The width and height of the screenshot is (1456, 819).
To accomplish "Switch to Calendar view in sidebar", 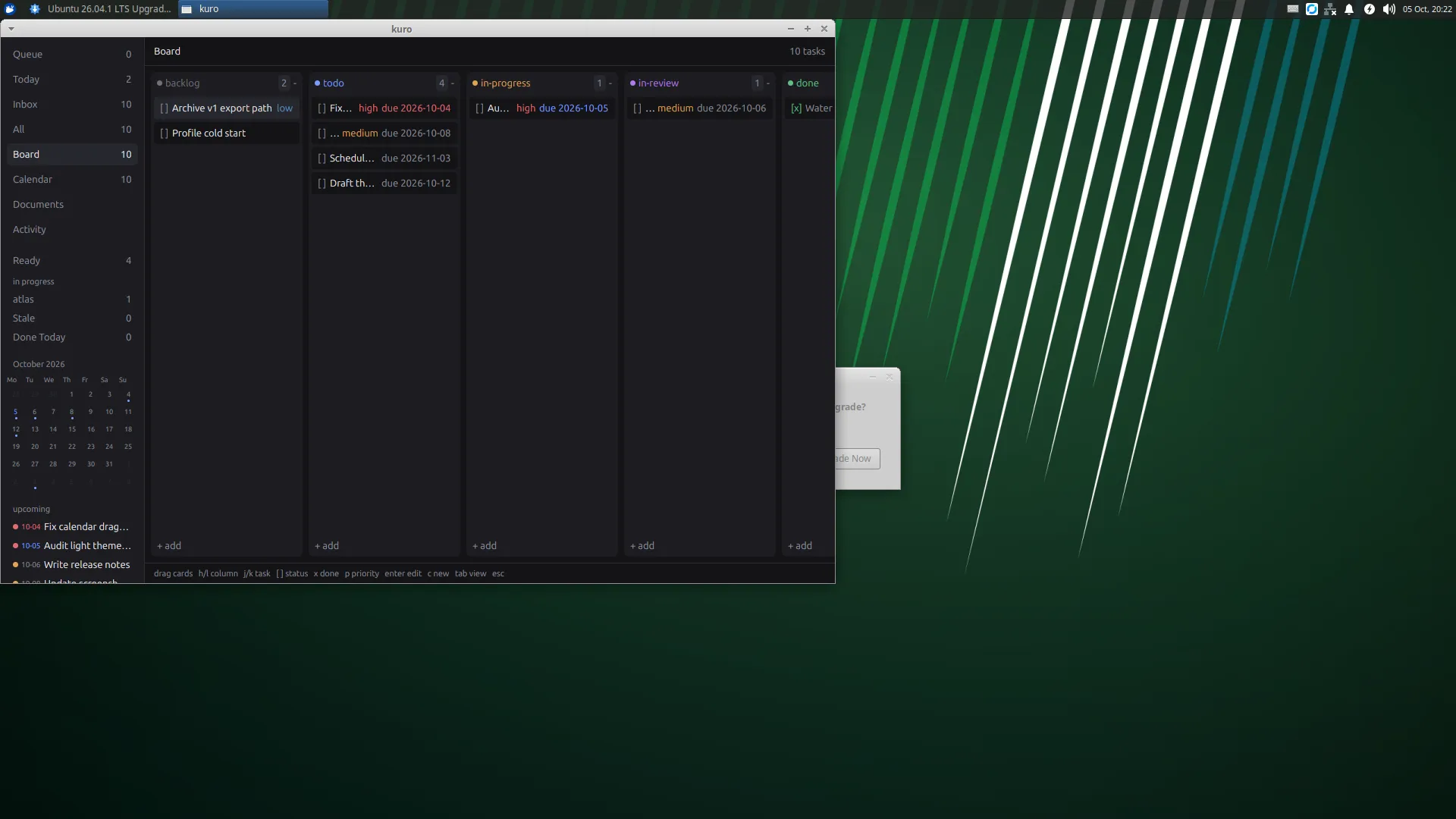I will point(72,180).
